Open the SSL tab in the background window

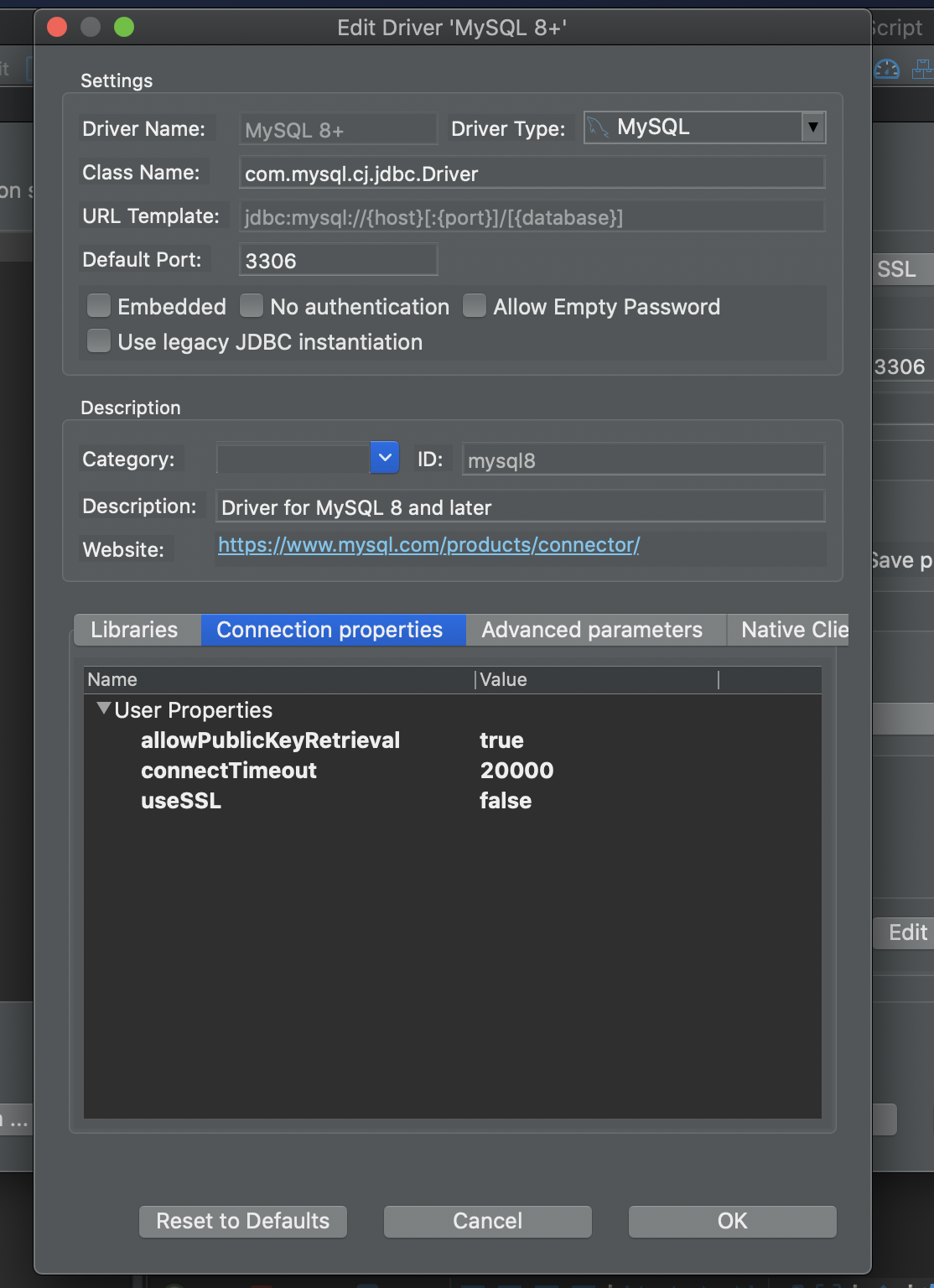pos(903,269)
